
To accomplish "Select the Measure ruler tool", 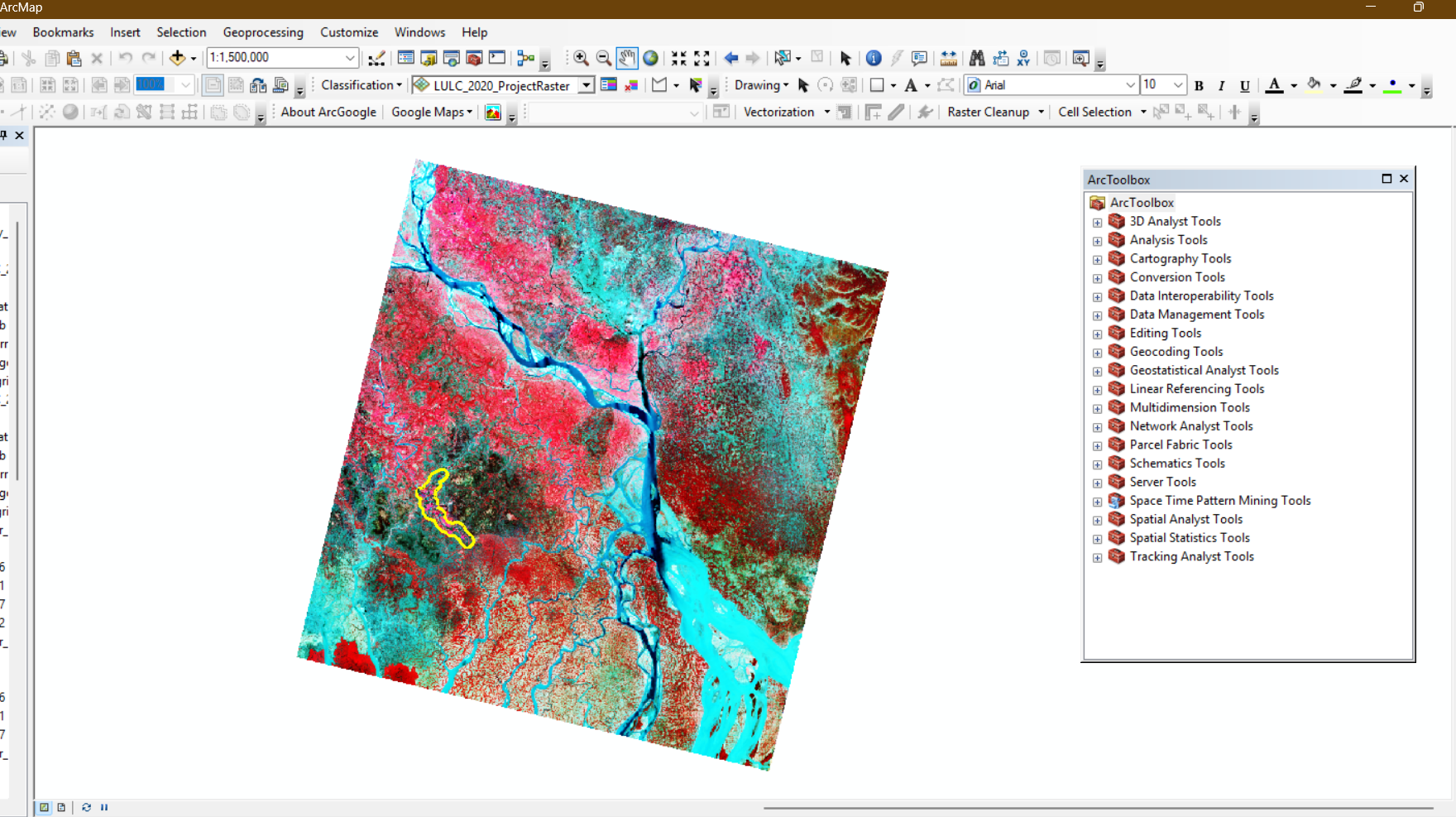I will 948,58.
